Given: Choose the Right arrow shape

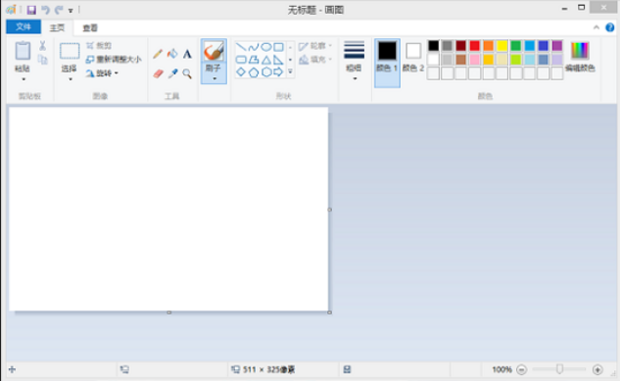Looking at the screenshot, I should coord(279,72).
